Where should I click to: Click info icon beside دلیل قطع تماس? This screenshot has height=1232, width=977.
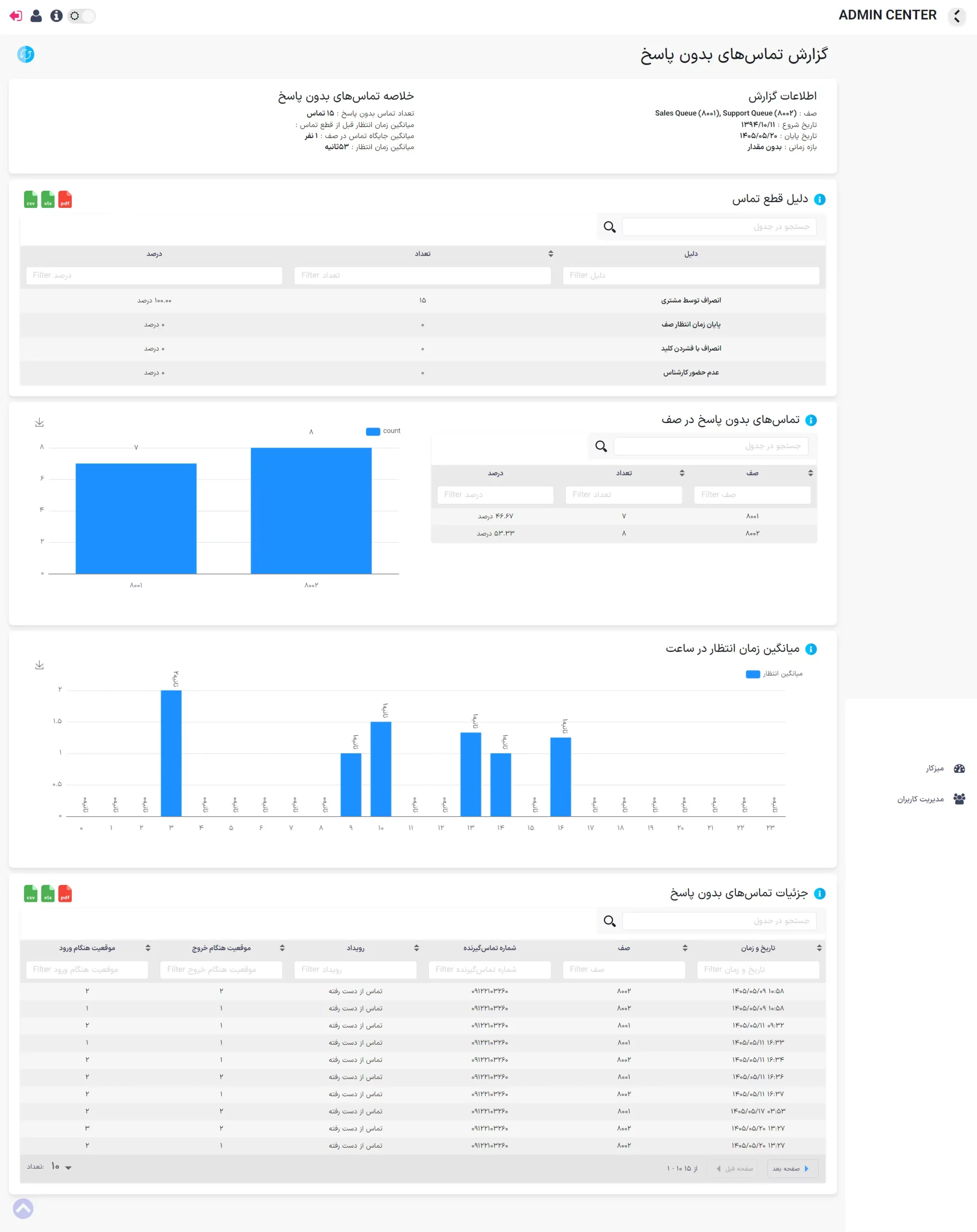[819, 199]
